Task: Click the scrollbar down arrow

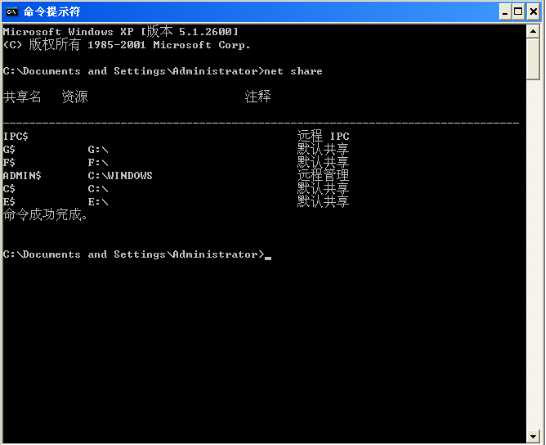Action: tap(533, 436)
